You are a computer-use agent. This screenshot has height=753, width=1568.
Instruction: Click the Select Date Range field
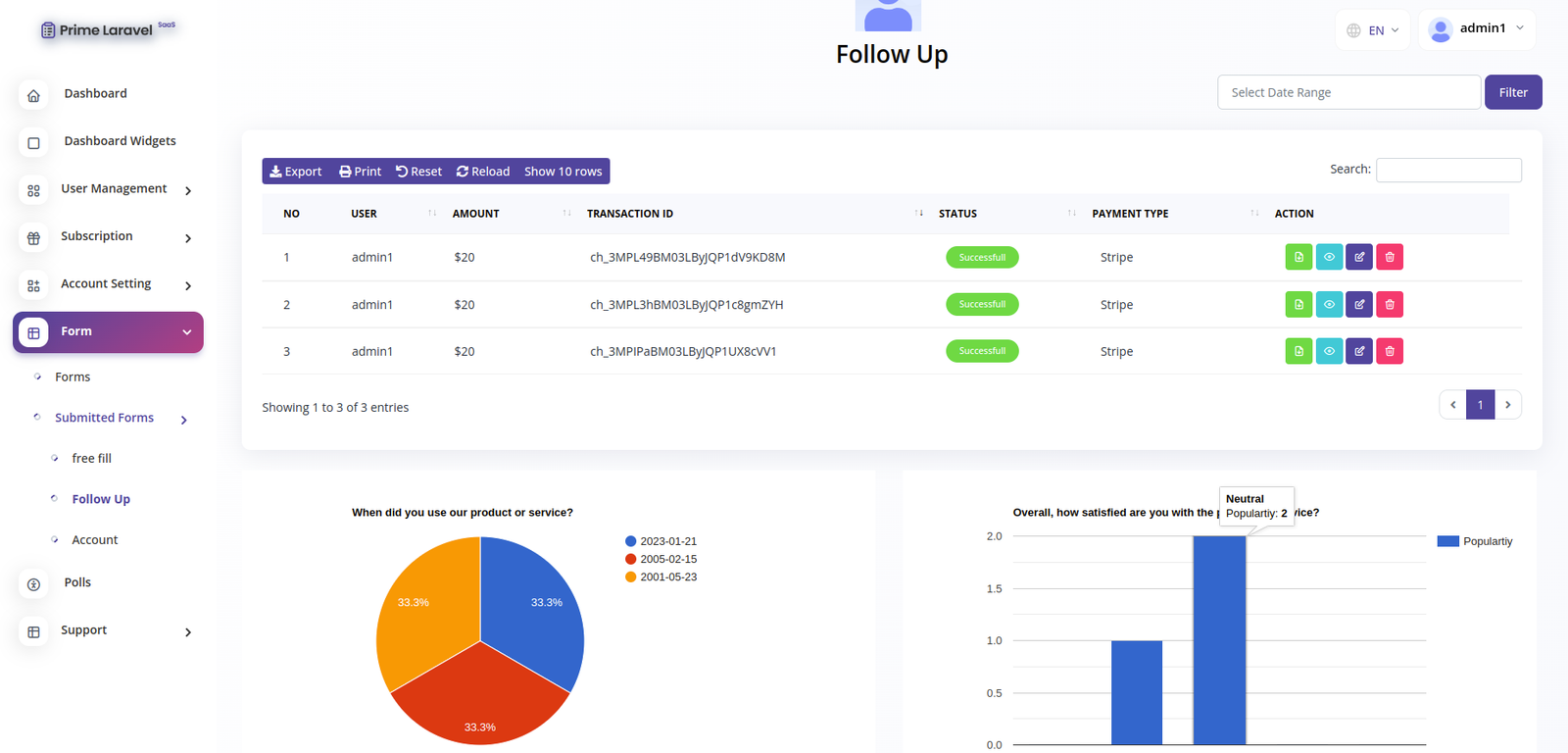[1348, 92]
